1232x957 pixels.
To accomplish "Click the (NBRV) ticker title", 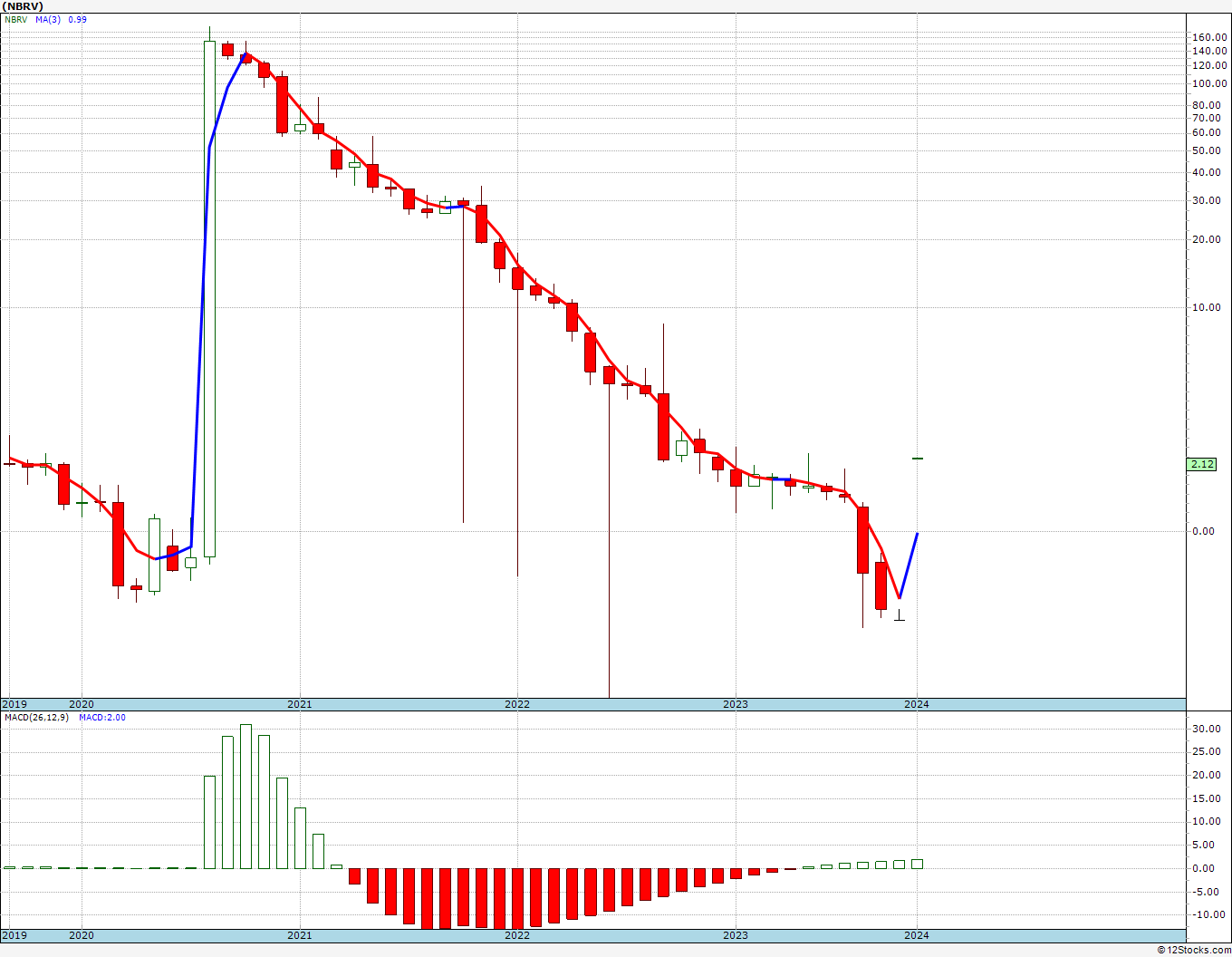I will click(x=23, y=6).
